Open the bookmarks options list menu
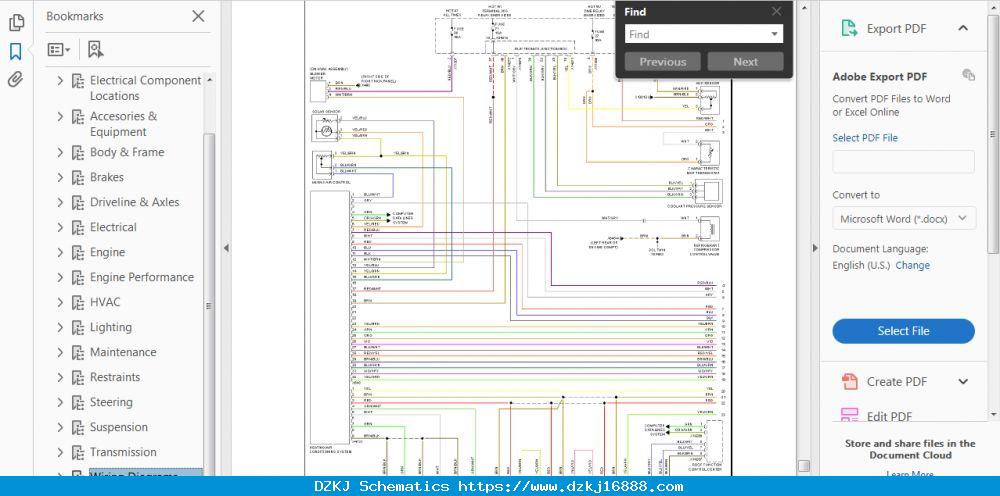 point(59,50)
